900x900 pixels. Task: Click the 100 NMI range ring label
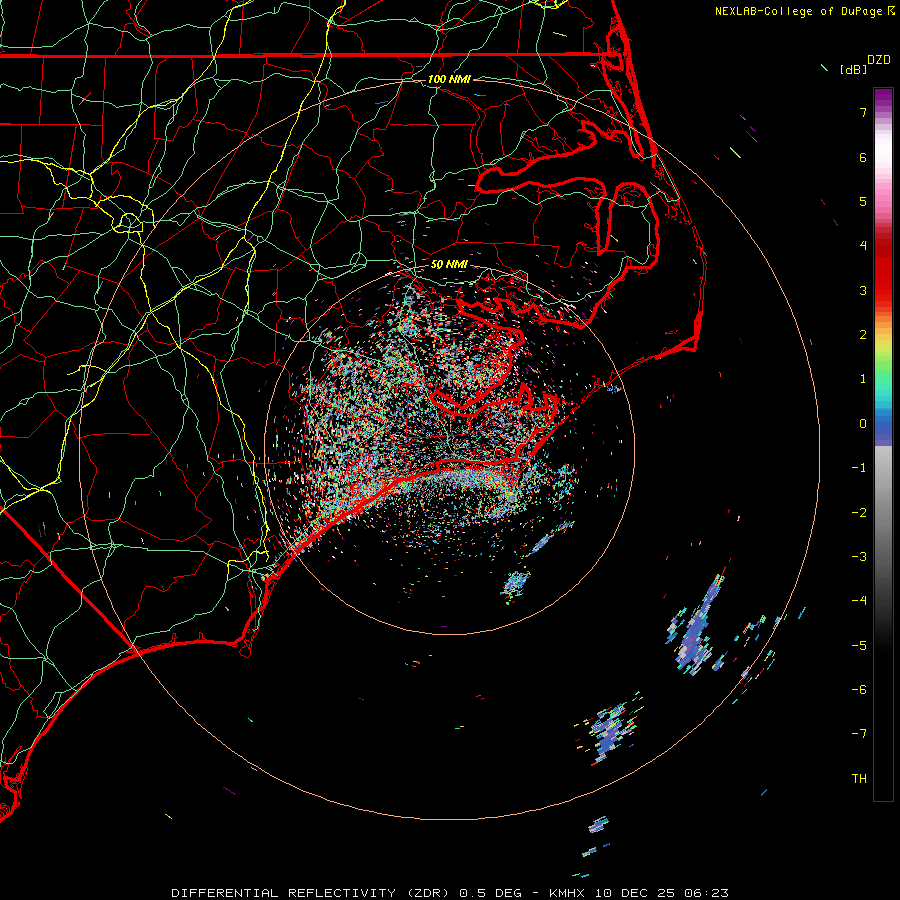449,79
